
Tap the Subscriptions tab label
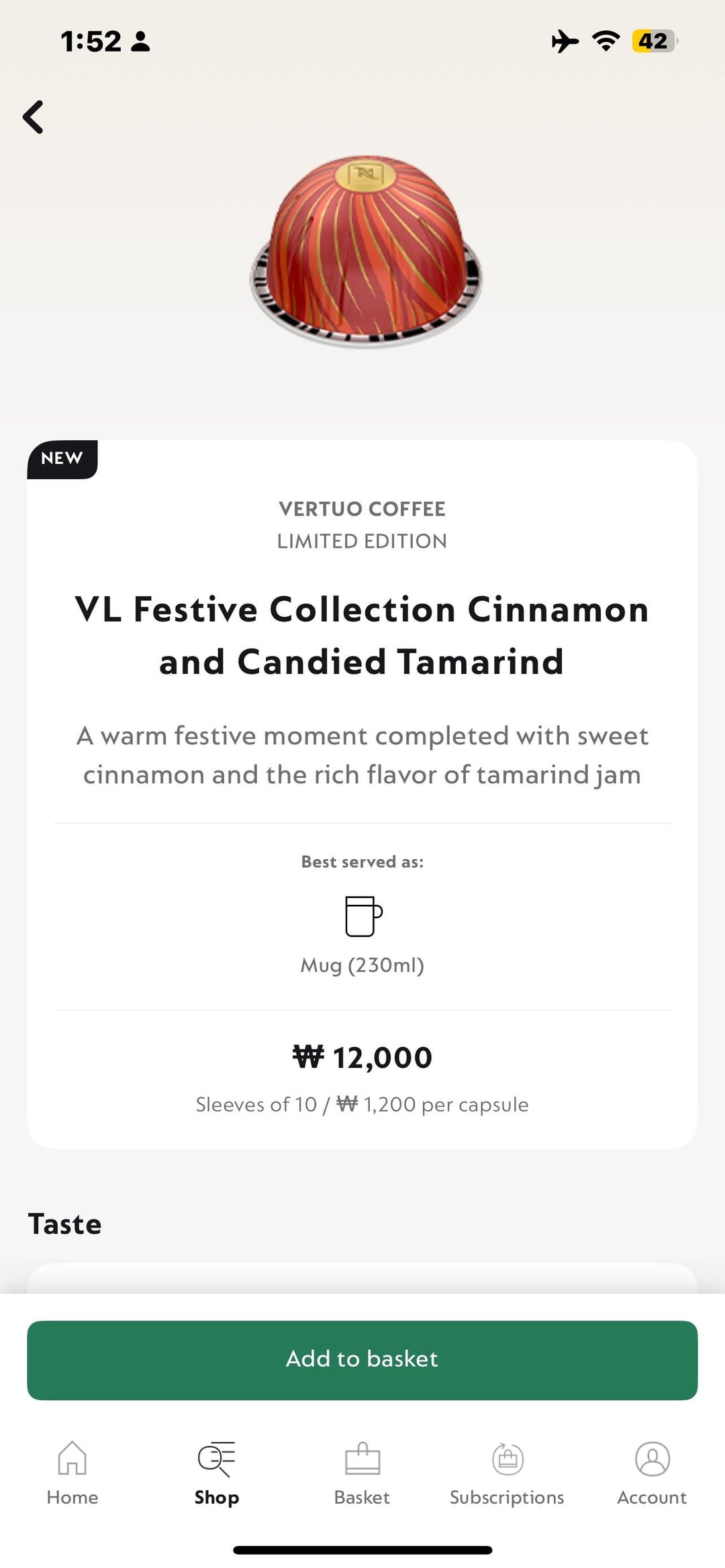[507, 1498]
